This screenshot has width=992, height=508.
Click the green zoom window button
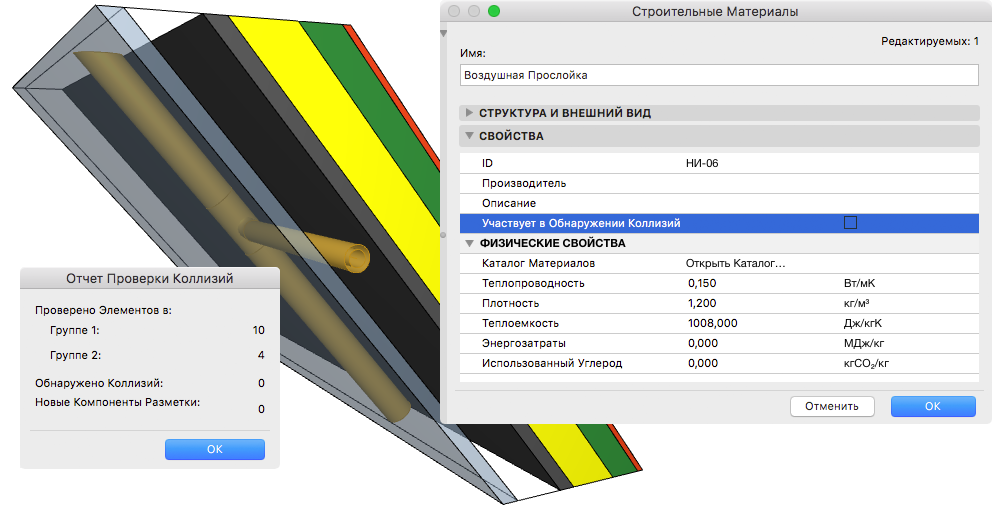tap(493, 11)
